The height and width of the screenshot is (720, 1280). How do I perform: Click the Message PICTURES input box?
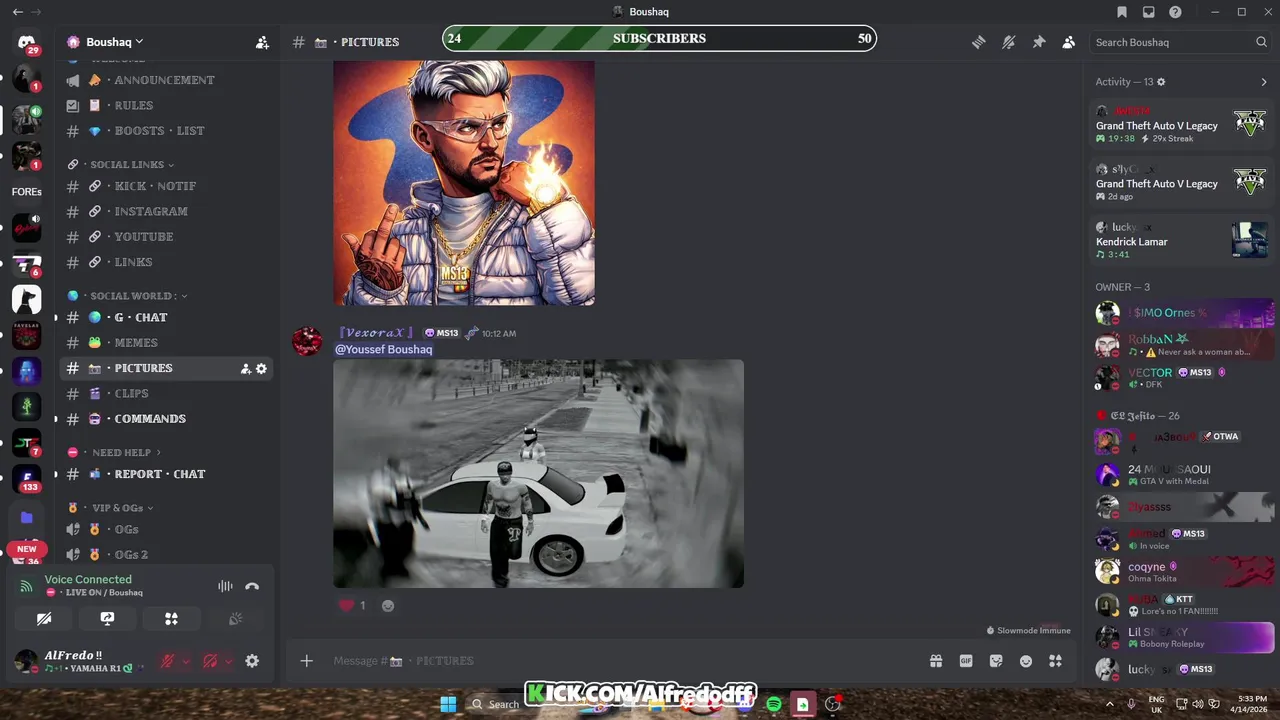coord(620,661)
